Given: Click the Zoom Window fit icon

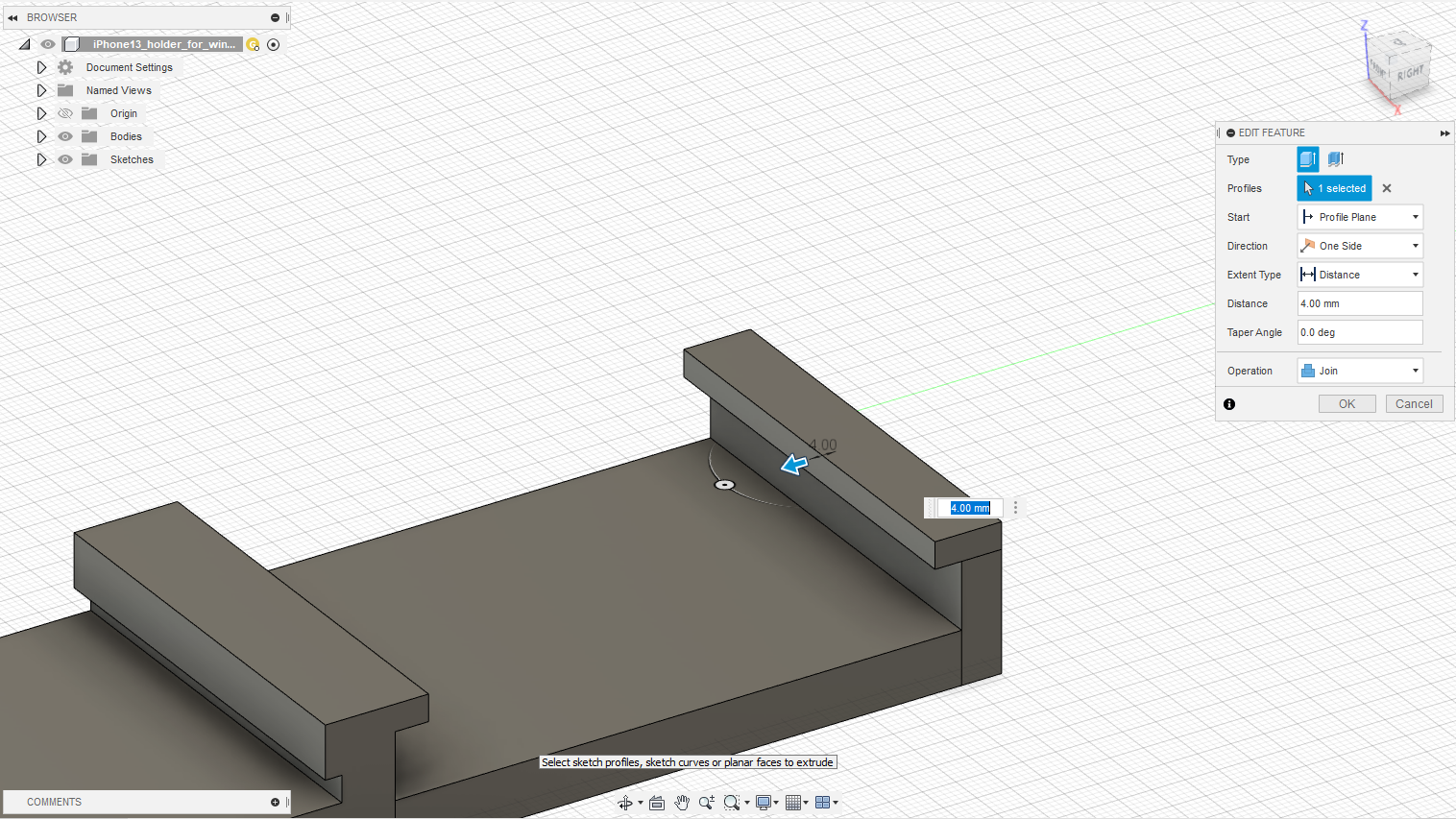Looking at the screenshot, I should [x=732, y=803].
